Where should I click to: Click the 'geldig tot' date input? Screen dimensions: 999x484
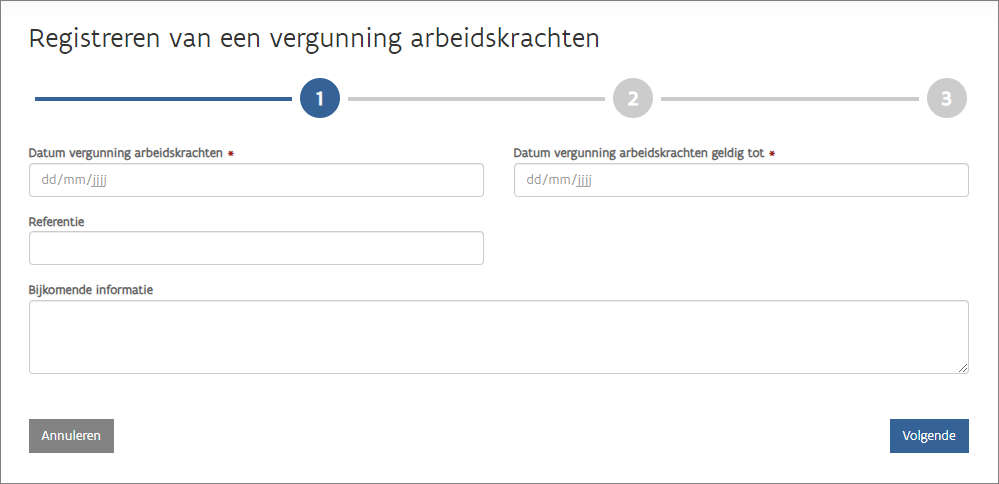(741, 180)
